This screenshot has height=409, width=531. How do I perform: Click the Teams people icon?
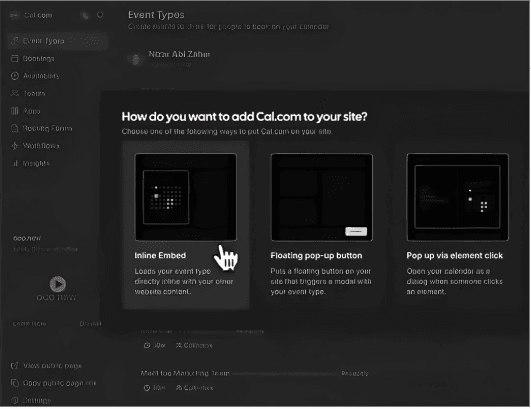point(15,93)
